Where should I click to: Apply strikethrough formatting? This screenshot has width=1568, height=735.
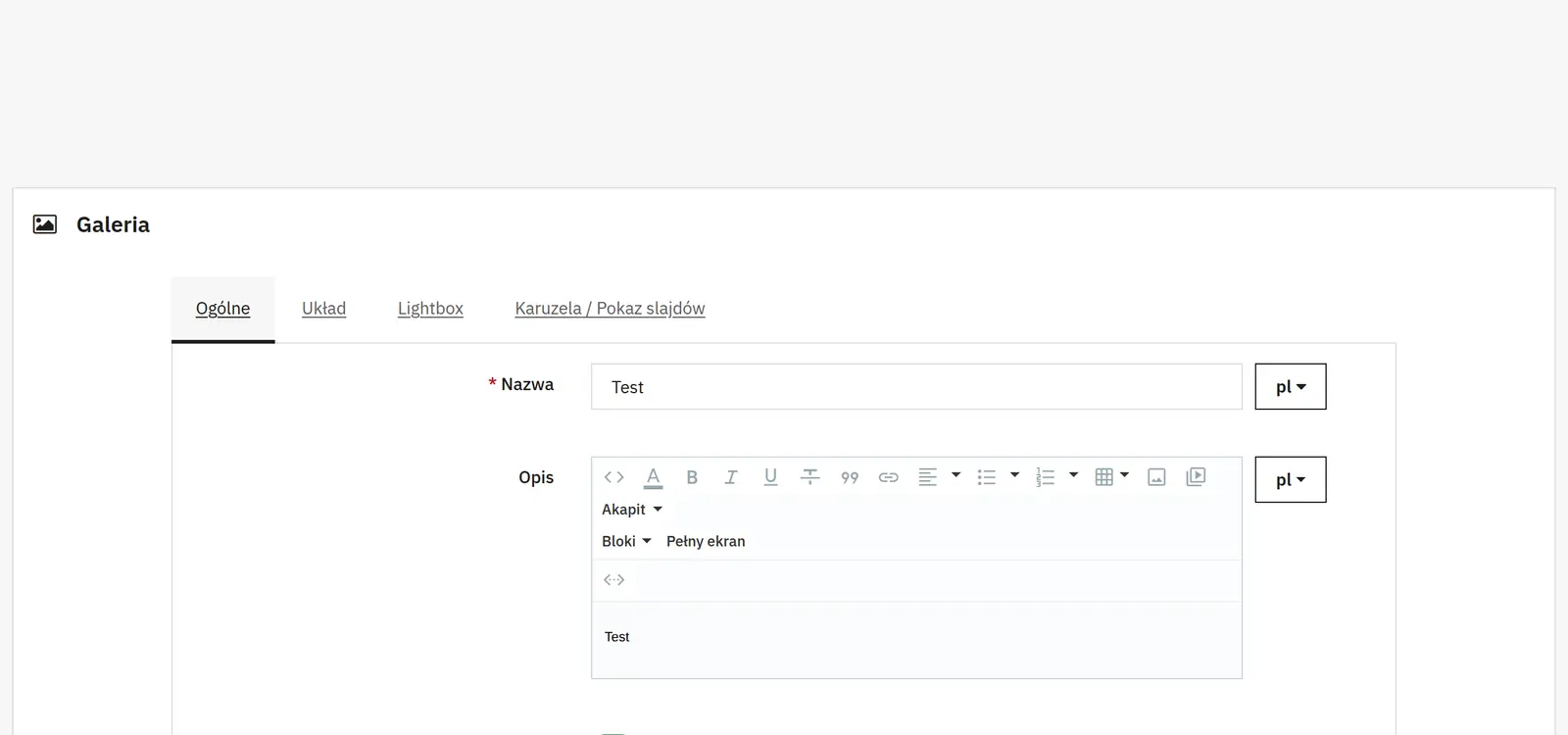pyautogui.click(x=809, y=477)
